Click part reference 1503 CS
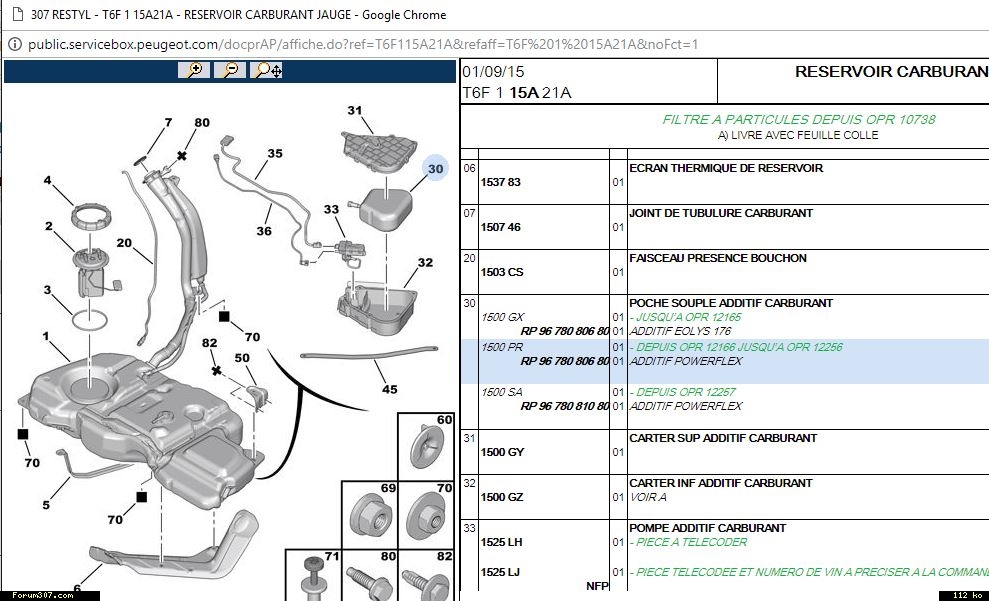The image size is (989, 601). 502,273
